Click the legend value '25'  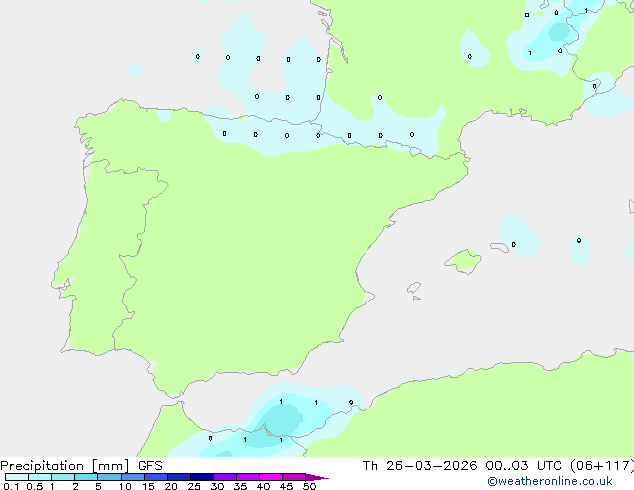[194, 486]
